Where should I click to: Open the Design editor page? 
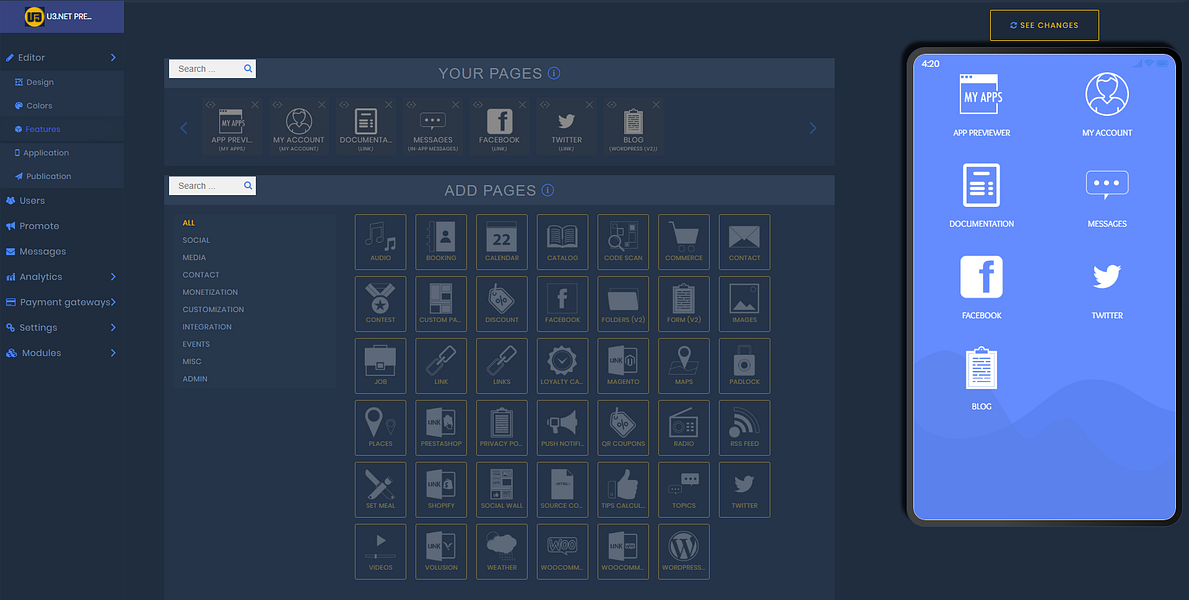[40, 81]
